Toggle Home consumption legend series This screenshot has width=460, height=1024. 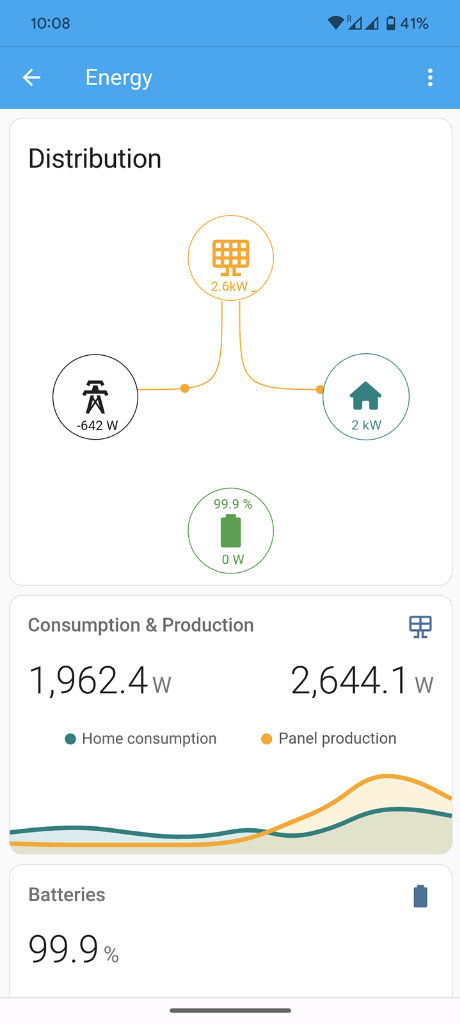pyautogui.click(x=140, y=739)
